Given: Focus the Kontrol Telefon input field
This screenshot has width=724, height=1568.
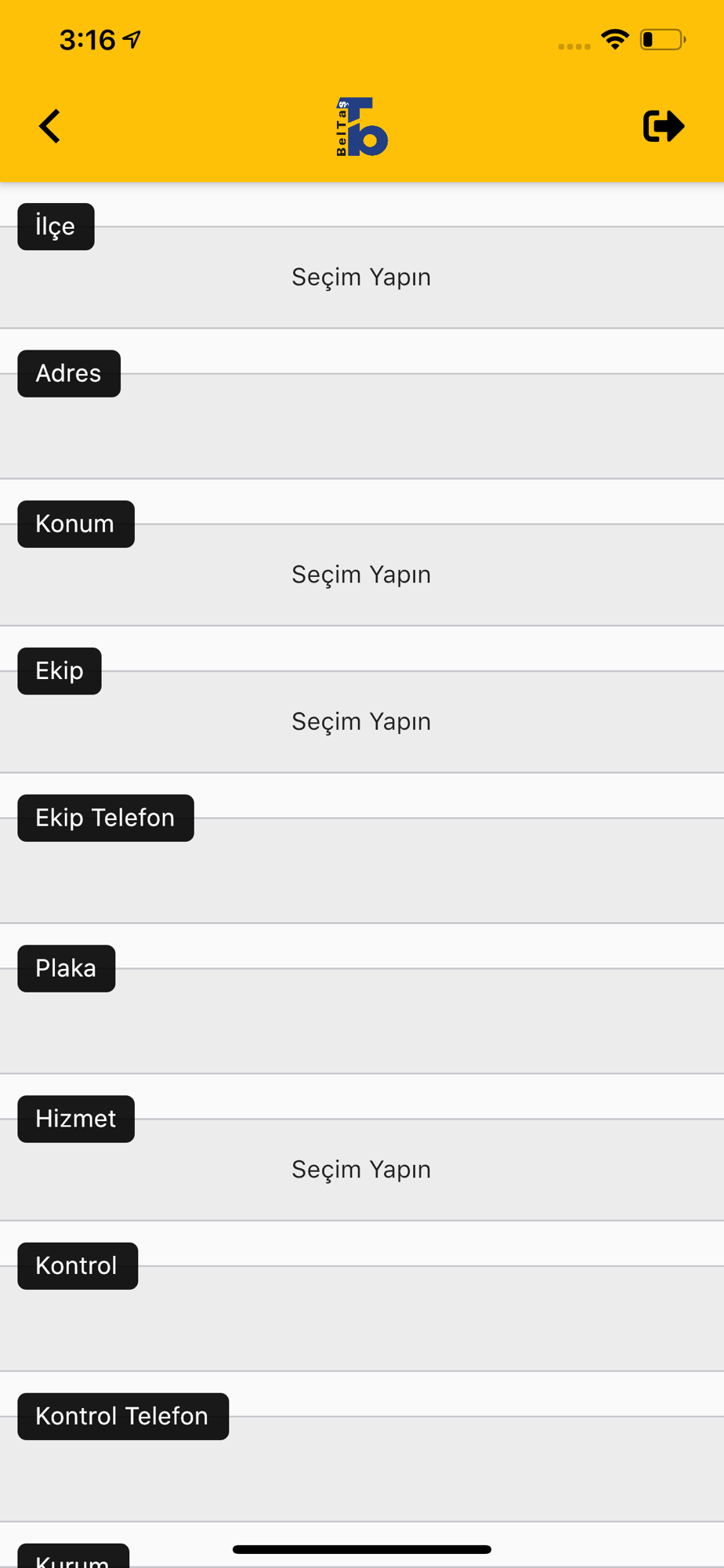Looking at the screenshot, I should [x=362, y=1468].
